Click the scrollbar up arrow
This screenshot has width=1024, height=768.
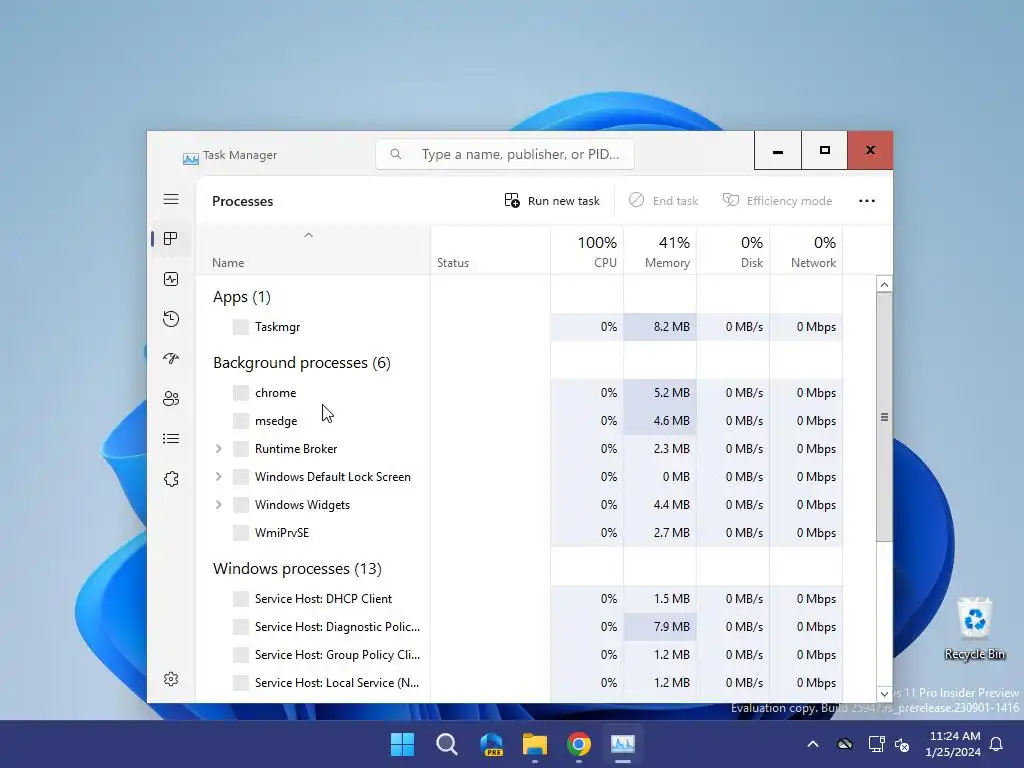(x=884, y=284)
